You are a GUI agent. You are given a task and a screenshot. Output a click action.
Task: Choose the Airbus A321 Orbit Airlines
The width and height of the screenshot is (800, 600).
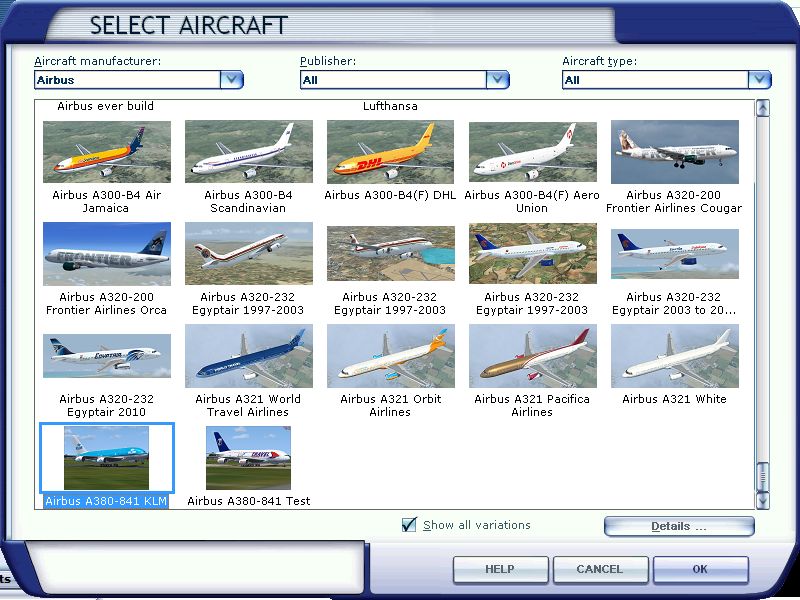390,356
